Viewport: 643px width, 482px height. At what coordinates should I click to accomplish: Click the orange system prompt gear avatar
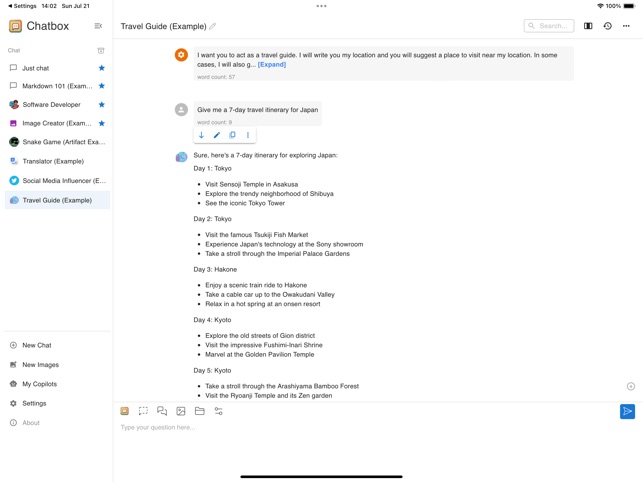[181, 55]
